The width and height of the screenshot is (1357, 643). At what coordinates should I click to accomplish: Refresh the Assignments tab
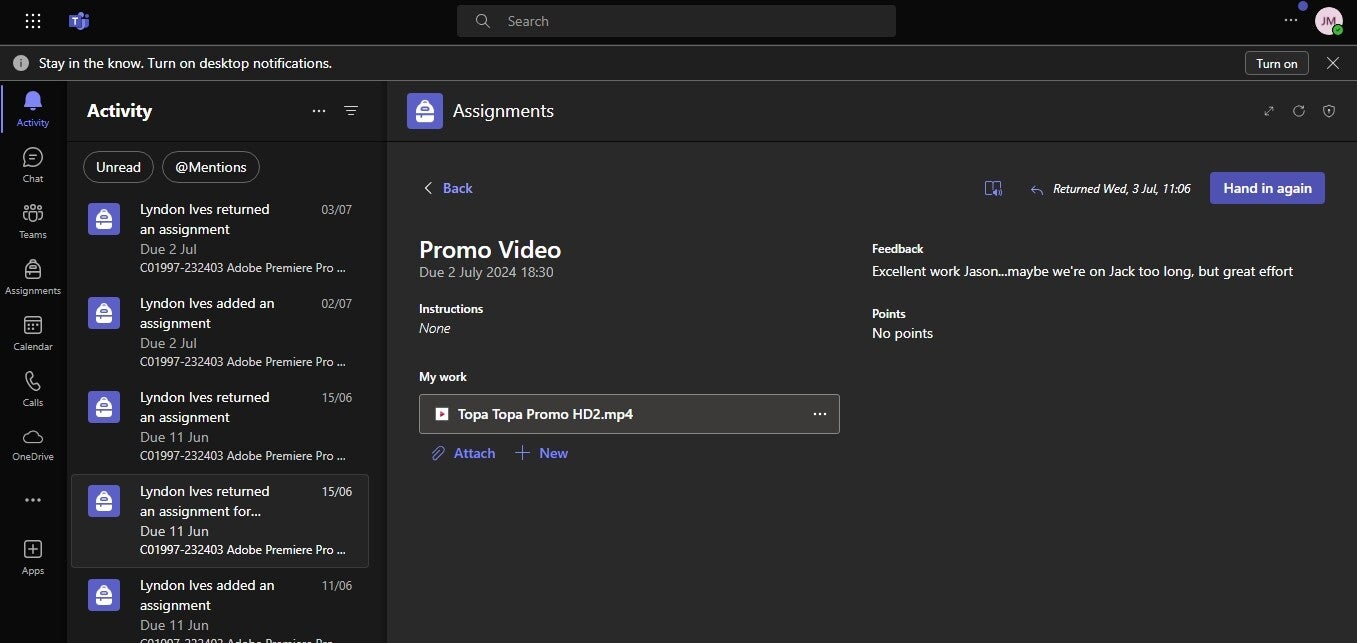click(1299, 111)
